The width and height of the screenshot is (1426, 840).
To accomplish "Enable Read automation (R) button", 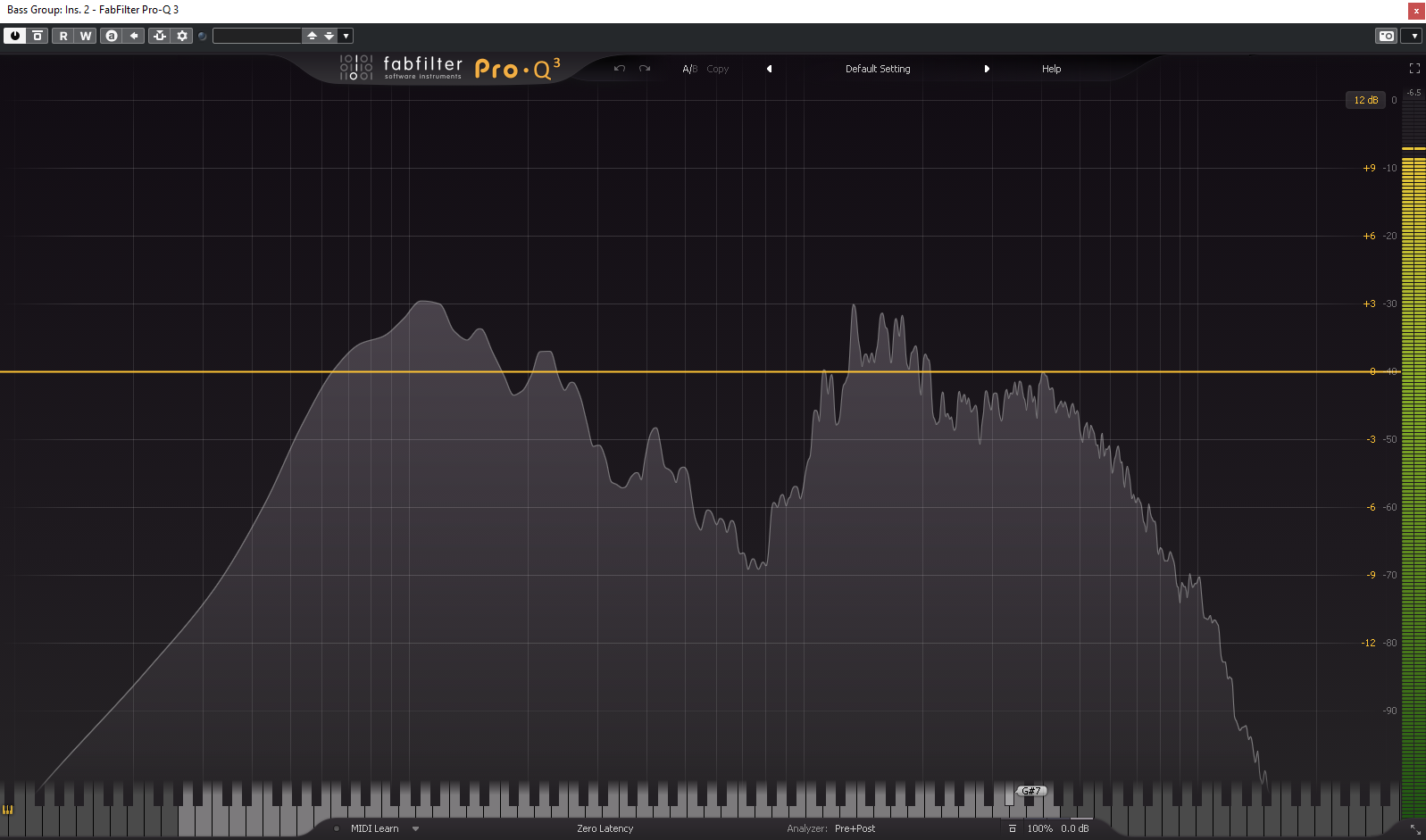I will pos(63,36).
